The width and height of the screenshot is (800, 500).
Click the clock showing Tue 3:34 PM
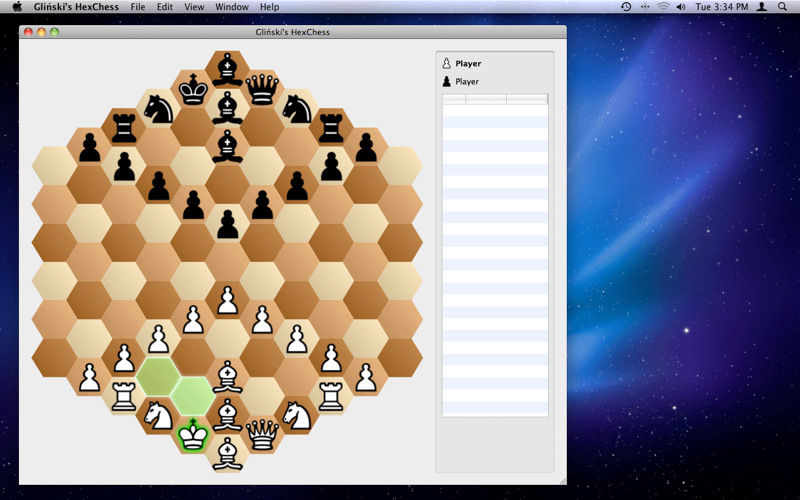(x=722, y=7)
